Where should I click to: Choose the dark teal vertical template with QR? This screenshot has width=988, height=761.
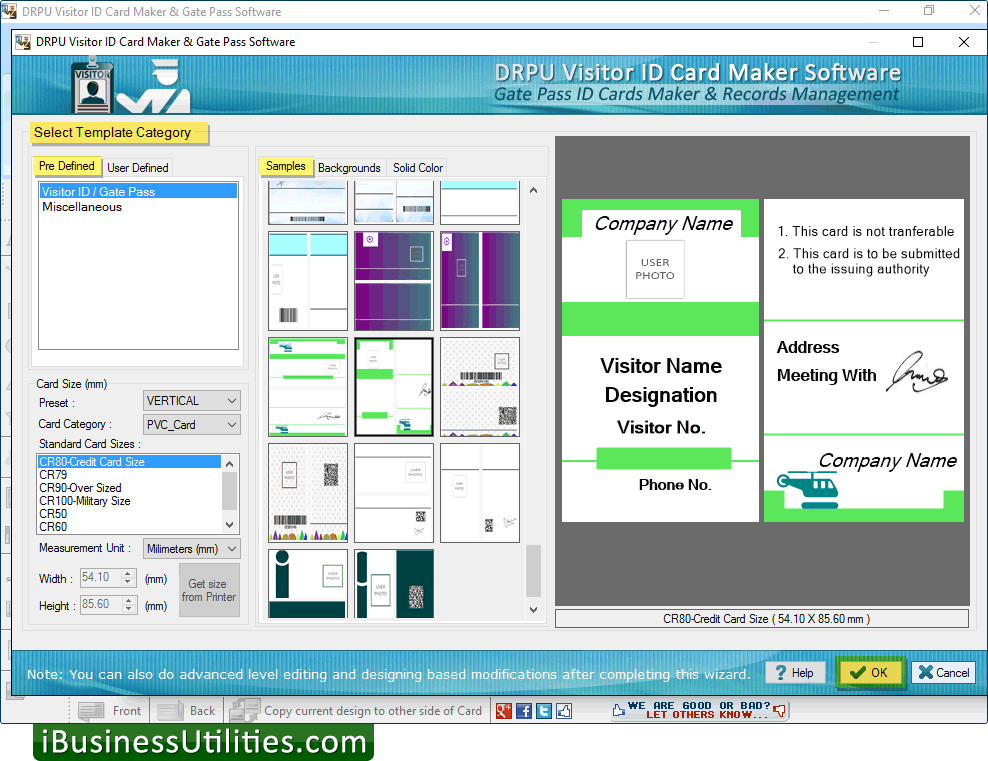(x=394, y=583)
